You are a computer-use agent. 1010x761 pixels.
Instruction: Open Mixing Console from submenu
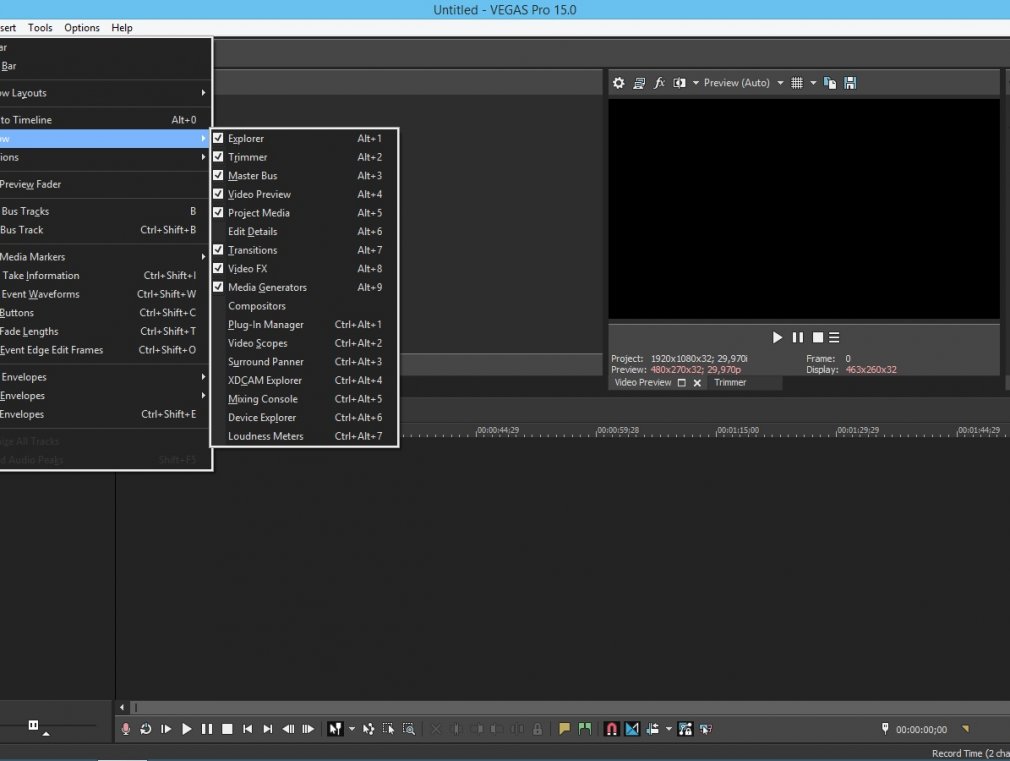pyautogui.click(x=304, y=400)
